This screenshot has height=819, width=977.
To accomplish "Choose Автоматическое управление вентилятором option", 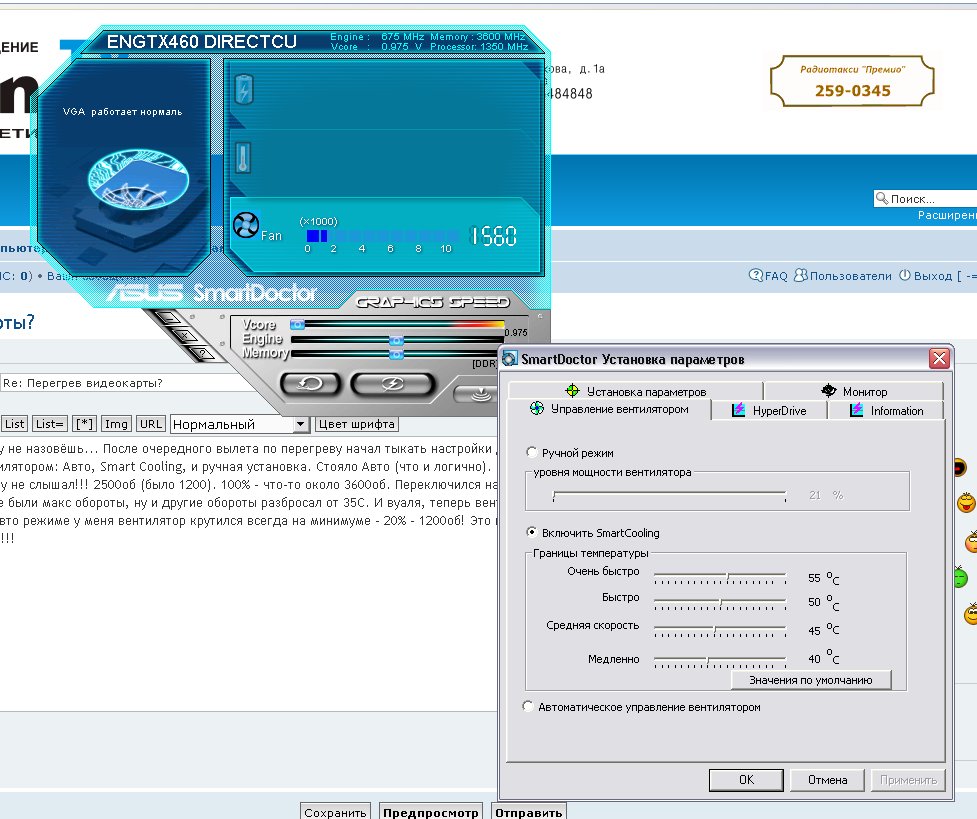I will (530, 707).
